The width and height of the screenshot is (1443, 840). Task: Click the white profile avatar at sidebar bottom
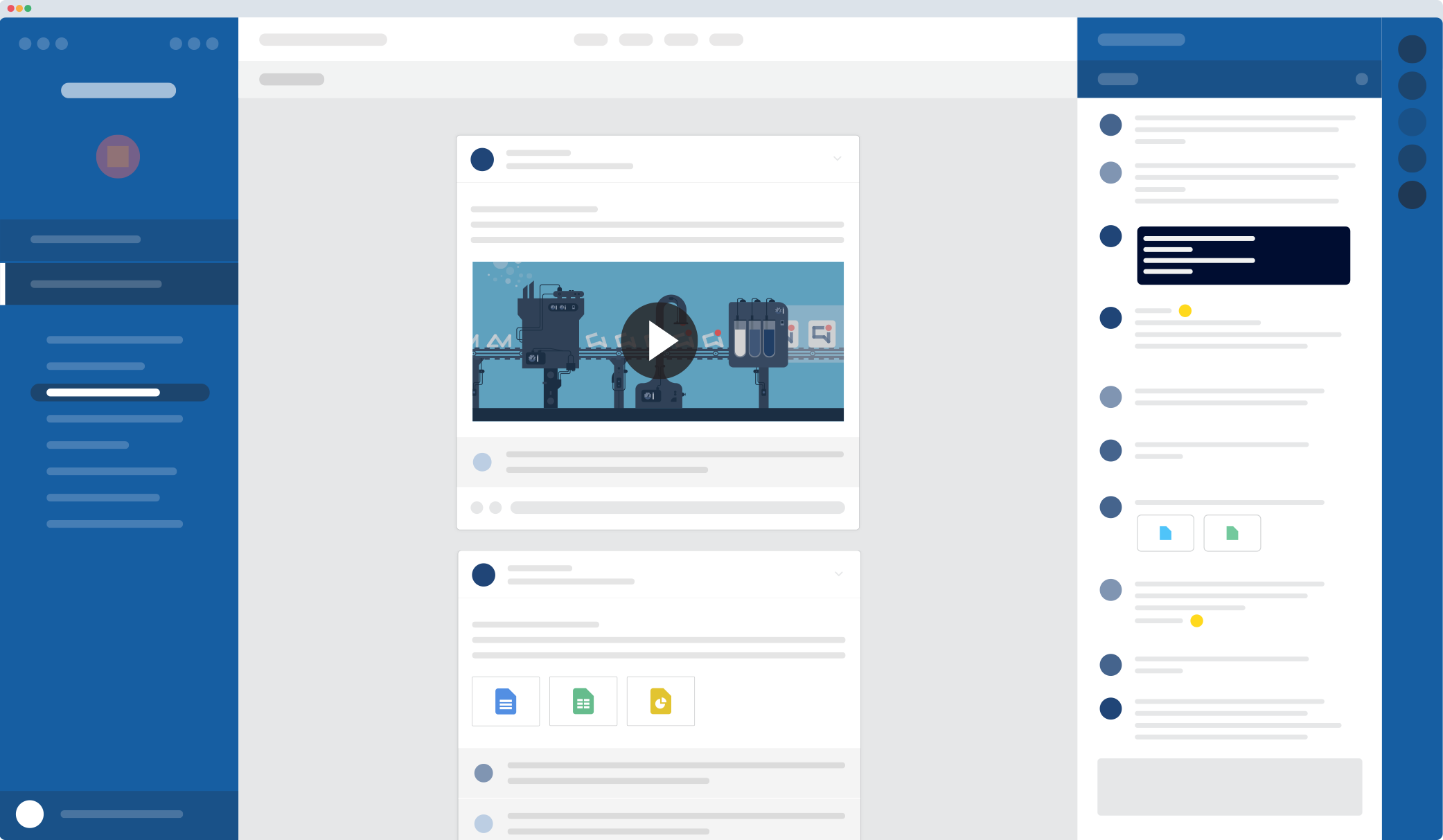tap(30, 814)
